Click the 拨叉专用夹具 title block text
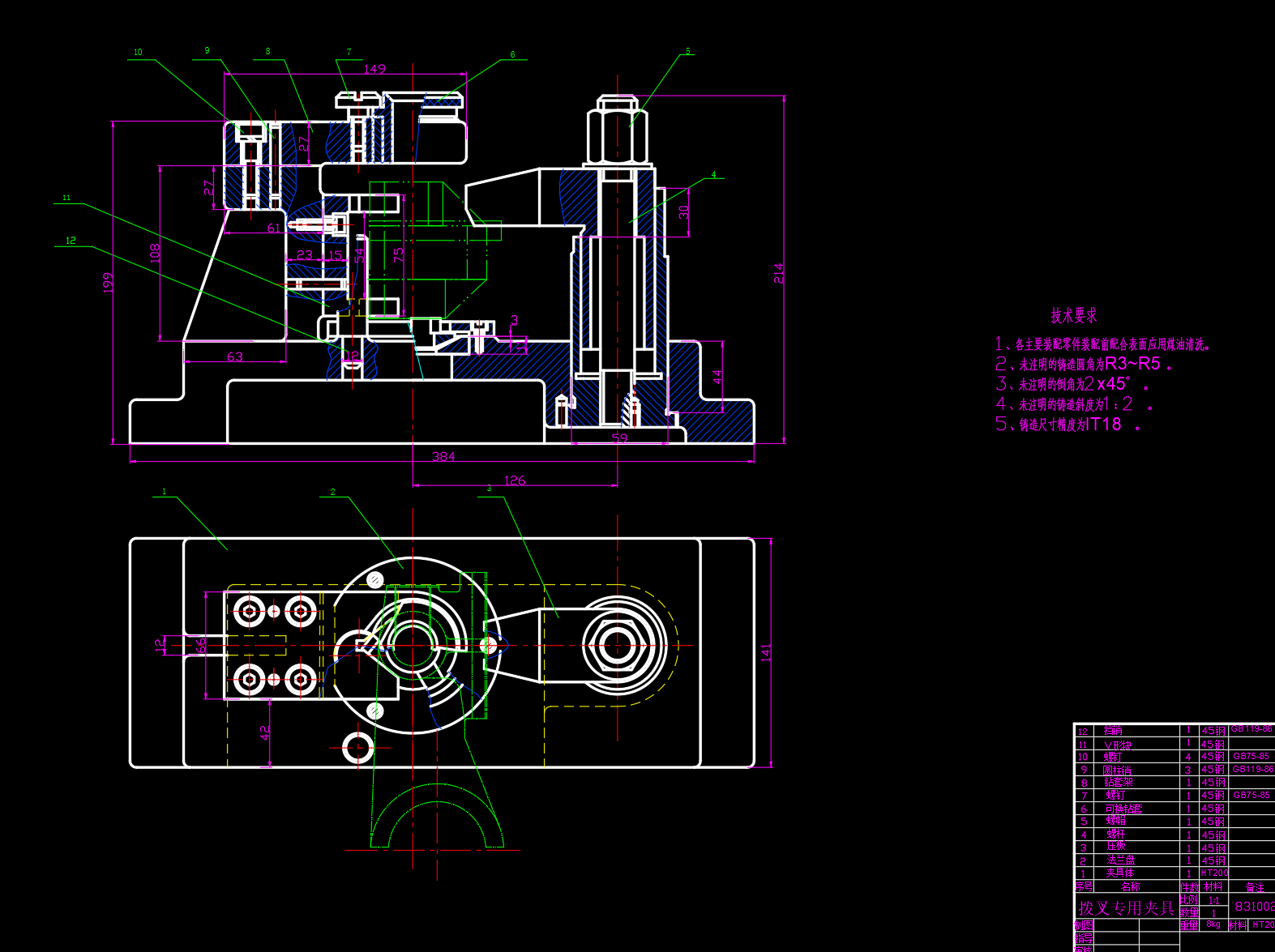The height and width of the screenshot is (952, 1275). (1126, 908)
